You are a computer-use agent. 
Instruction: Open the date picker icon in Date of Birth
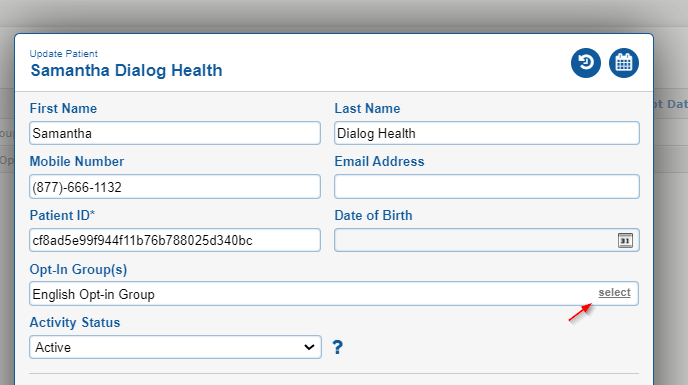click(x=625, y=241)
